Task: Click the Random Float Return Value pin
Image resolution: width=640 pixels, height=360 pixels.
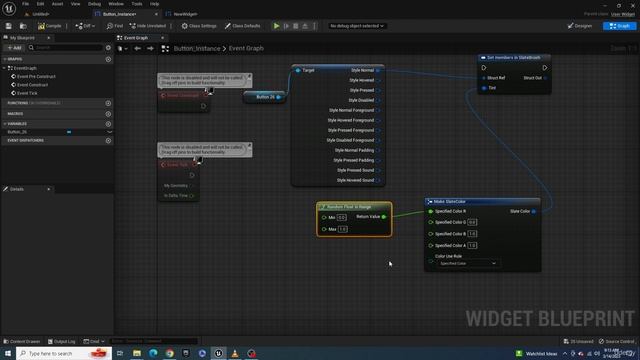Action: click(x=384, y=217)
